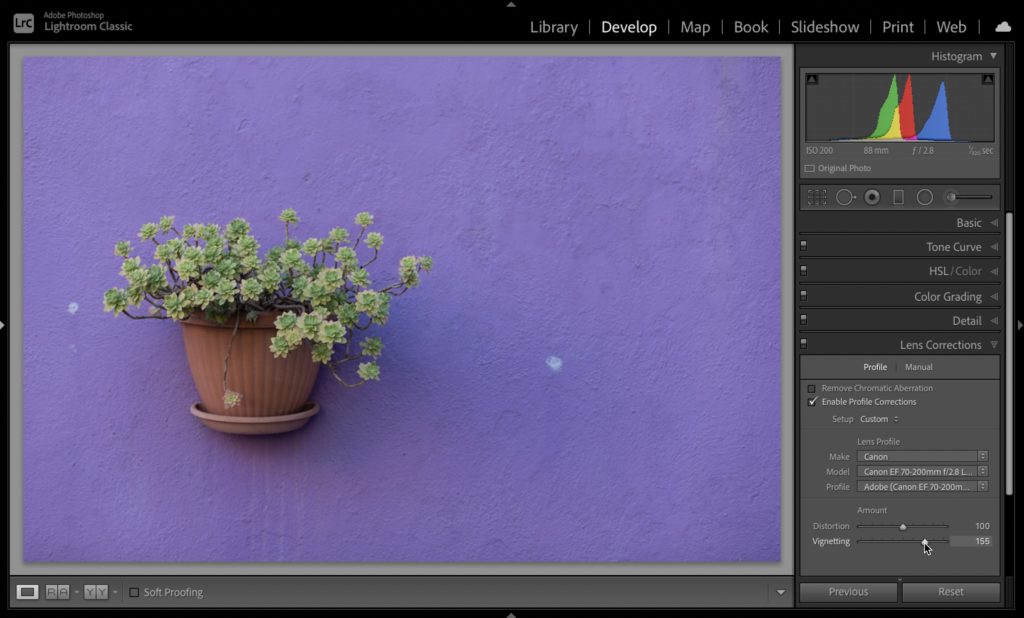
Task: Show the left panel via edge arrow
Action: (x=3, y=325)
